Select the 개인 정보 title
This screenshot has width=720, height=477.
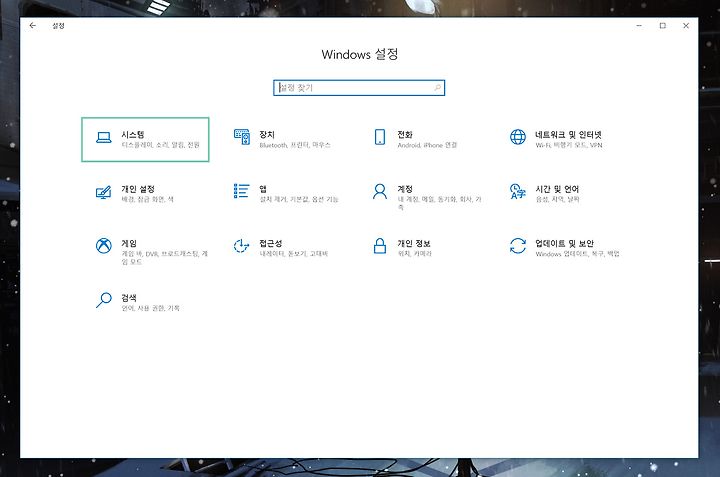point(414,243)
